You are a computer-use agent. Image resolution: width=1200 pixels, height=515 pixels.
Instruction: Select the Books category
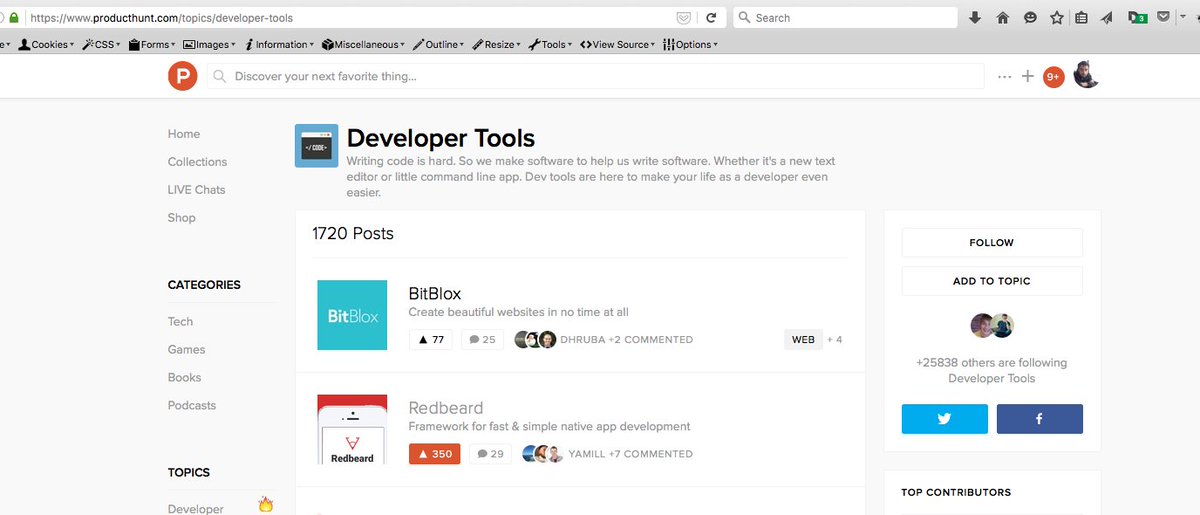click(185, 378)
